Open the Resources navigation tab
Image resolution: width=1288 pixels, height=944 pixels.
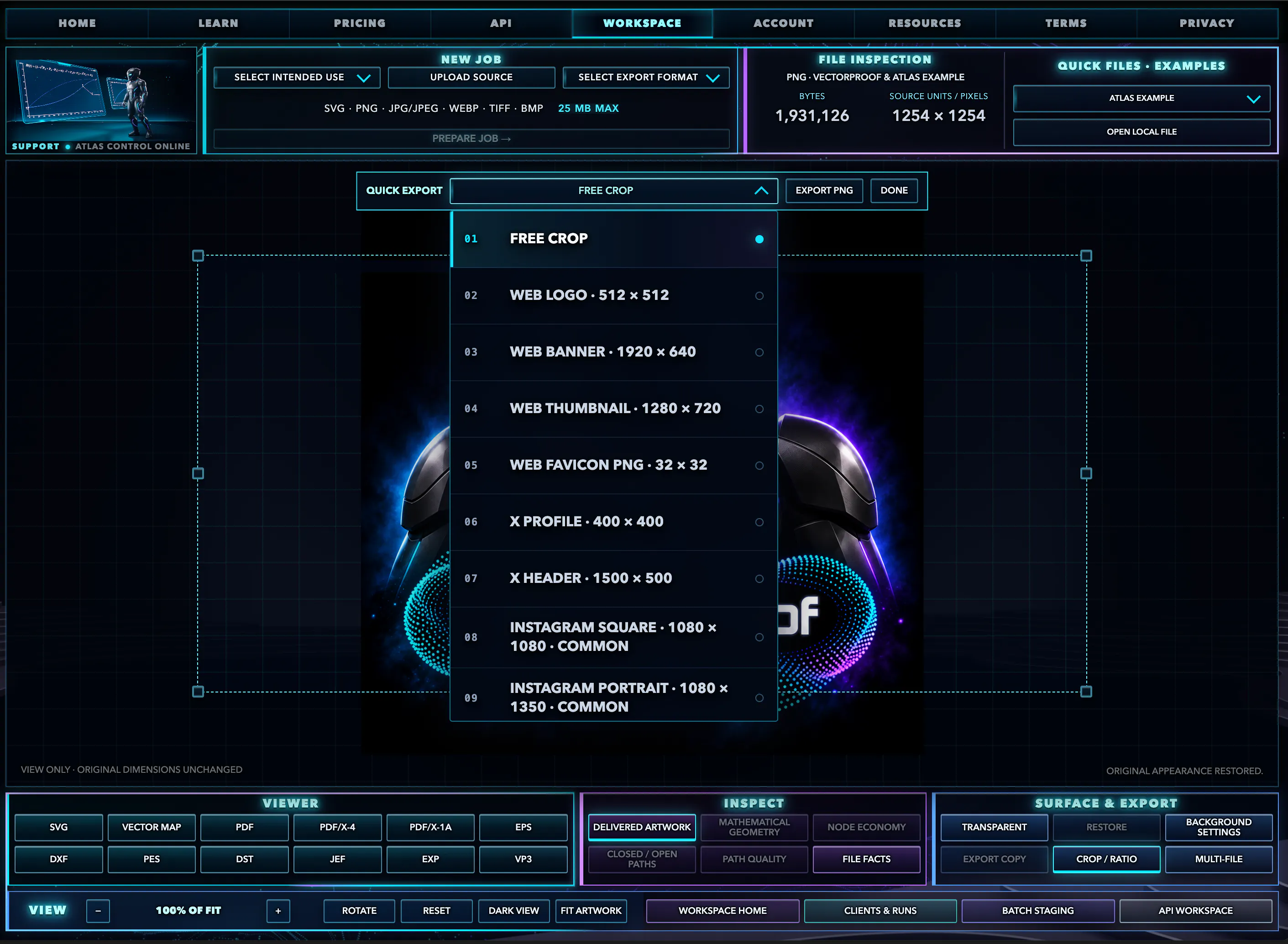click(925, 23)
